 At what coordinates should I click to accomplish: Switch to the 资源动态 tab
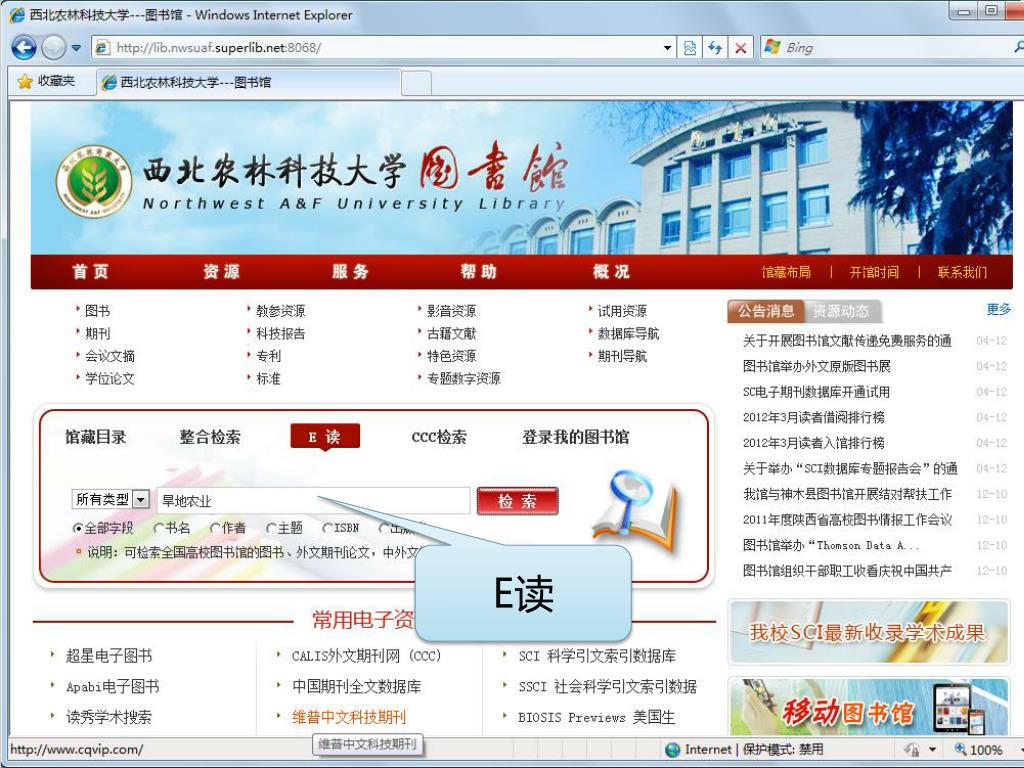point(841,312)
